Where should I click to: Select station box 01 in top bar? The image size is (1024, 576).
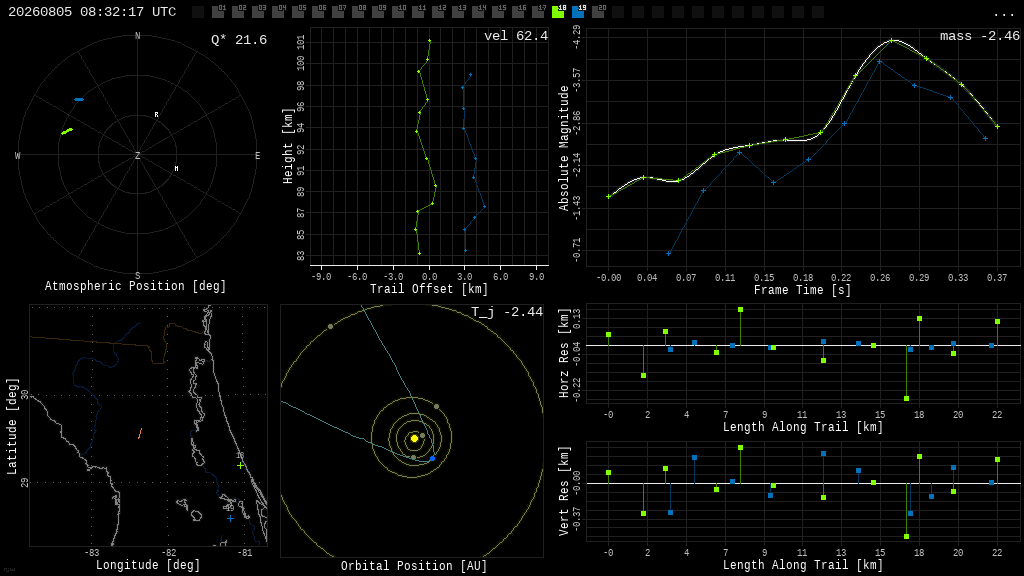coord(218,12)
